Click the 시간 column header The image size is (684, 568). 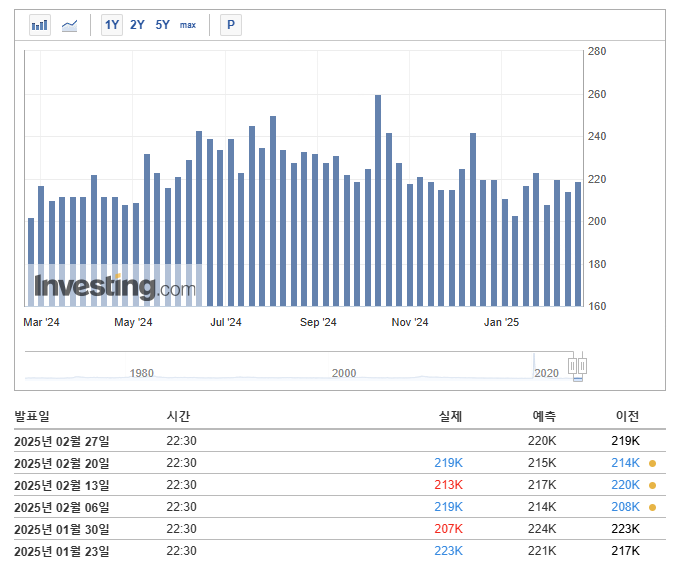point(178,416)
